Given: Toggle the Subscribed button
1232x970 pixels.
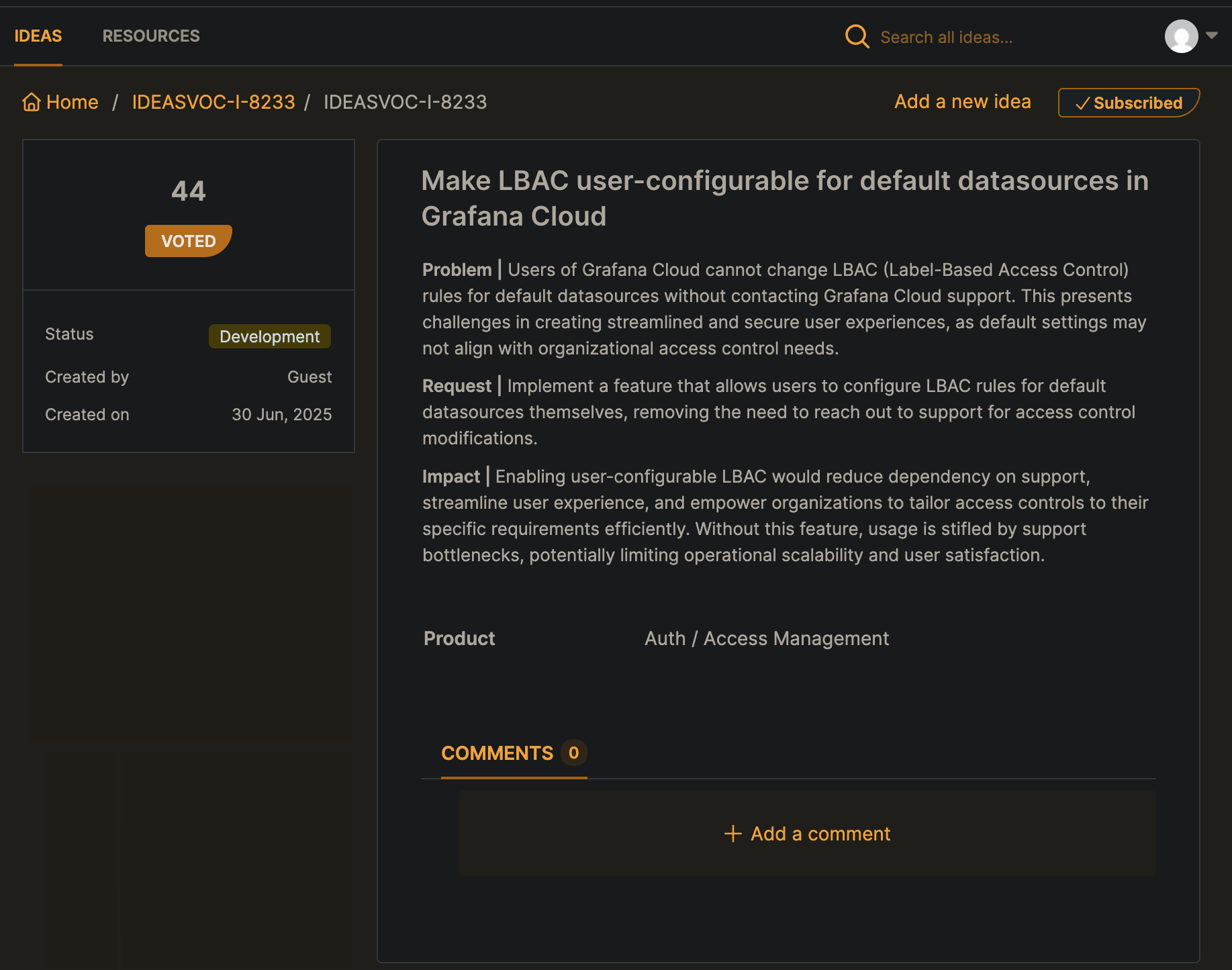Looking at the screenshot, I should point(1129,103).
